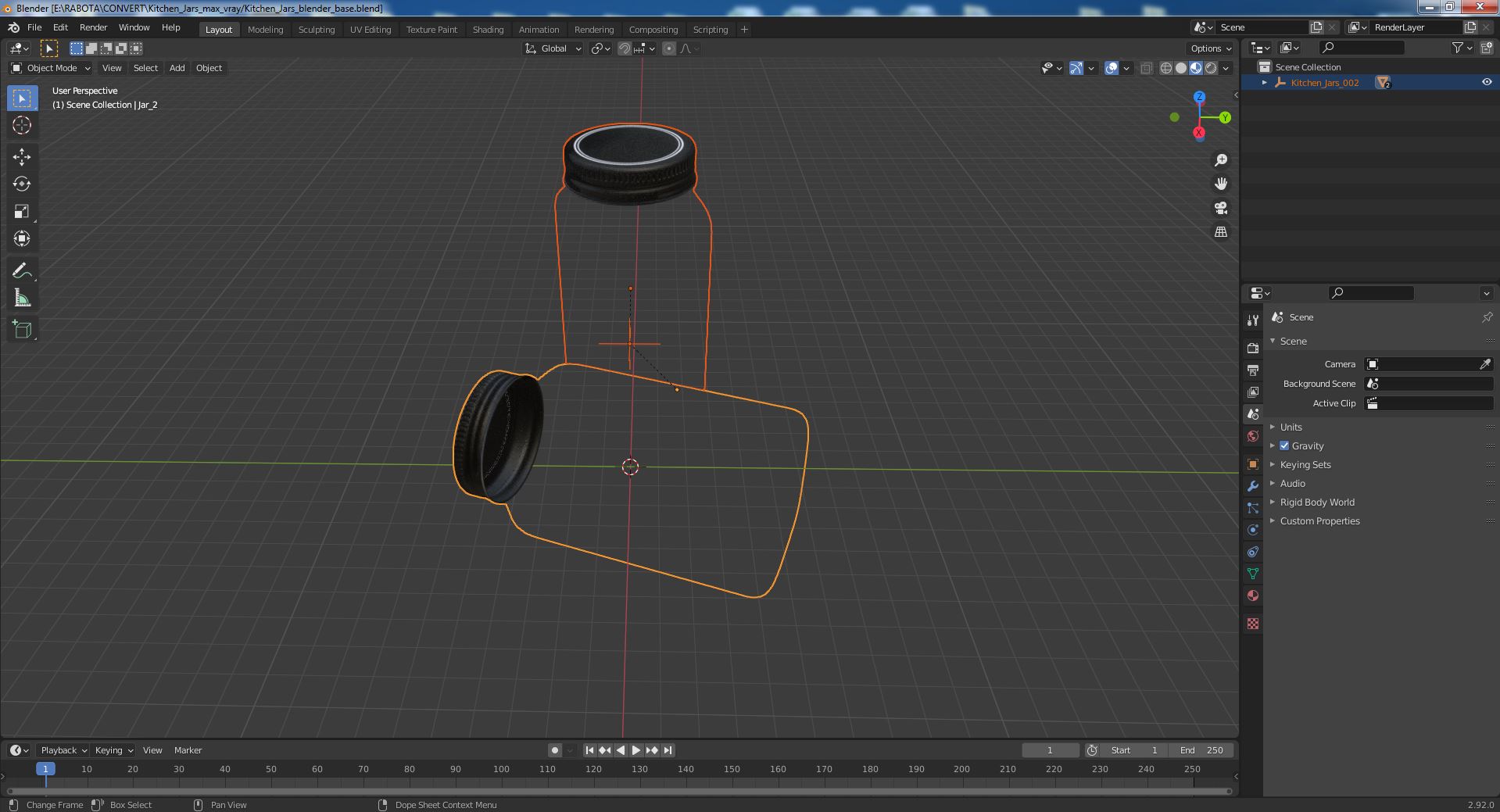This screenshot has width=1500, height=812.
Task: Expand the Custom Properties panel
Action: click(1319, 520)
